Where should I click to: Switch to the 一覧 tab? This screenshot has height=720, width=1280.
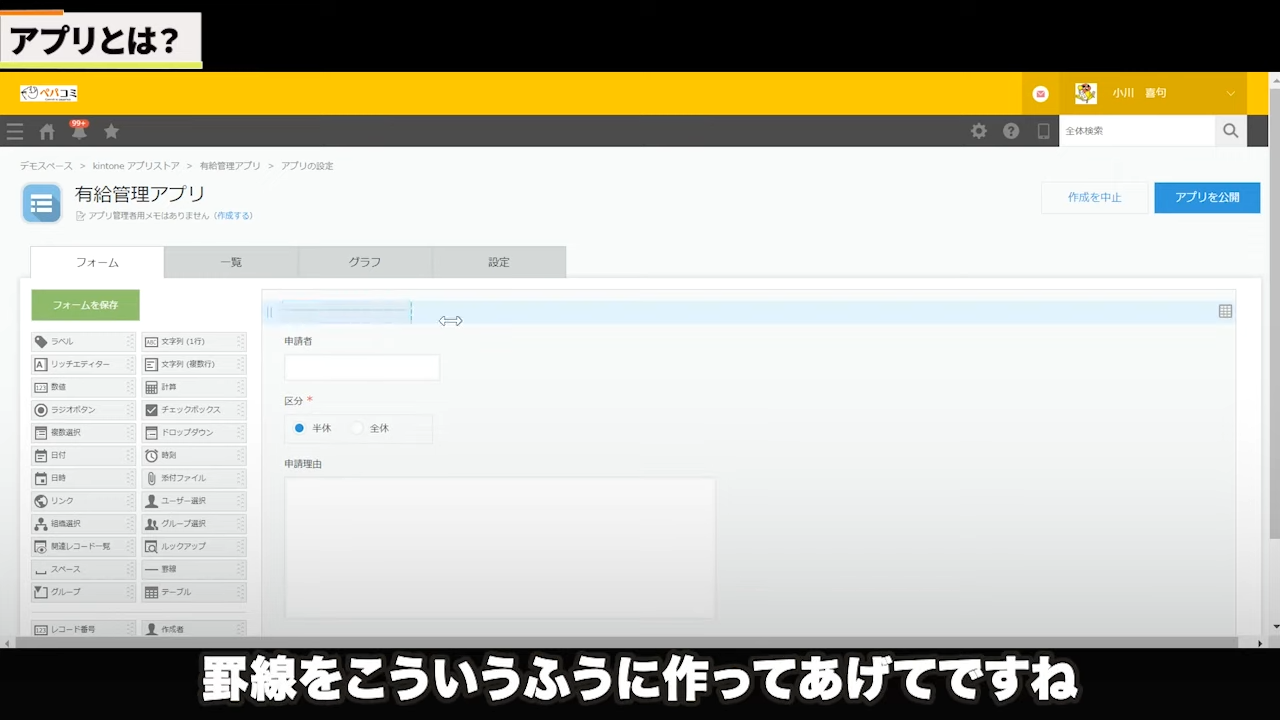(231, 262)
